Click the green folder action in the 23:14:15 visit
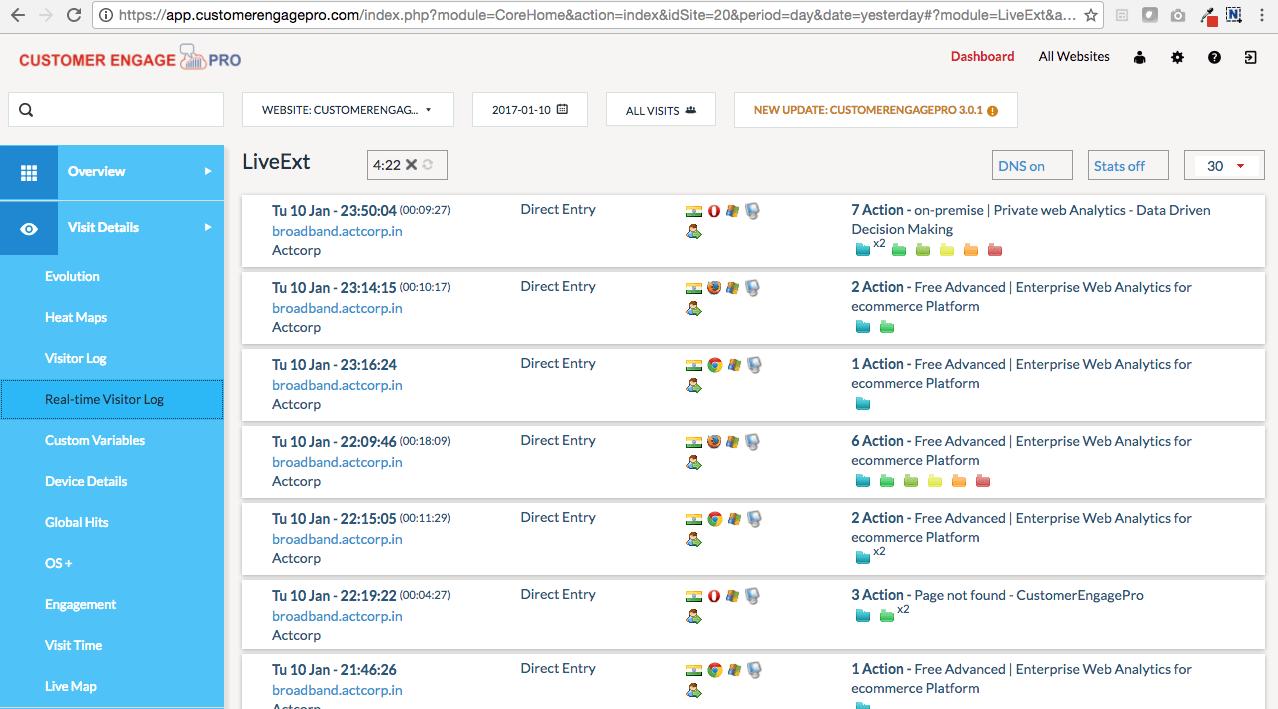The width and height of the screenshot is (1278, 709). click(887, 327)
